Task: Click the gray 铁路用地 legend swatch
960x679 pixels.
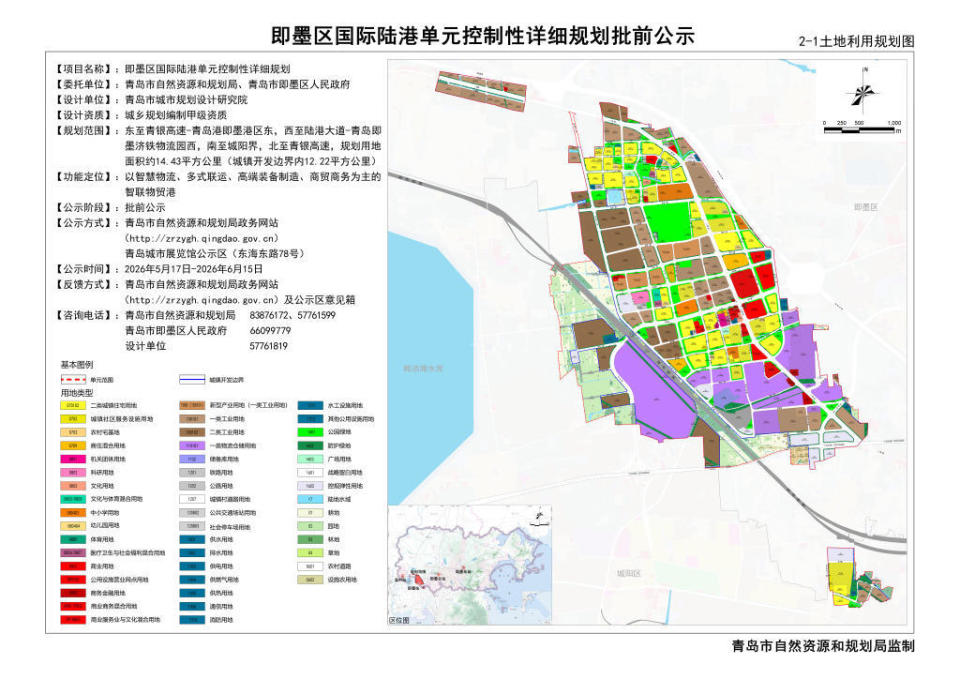Action: click(192, 473)
